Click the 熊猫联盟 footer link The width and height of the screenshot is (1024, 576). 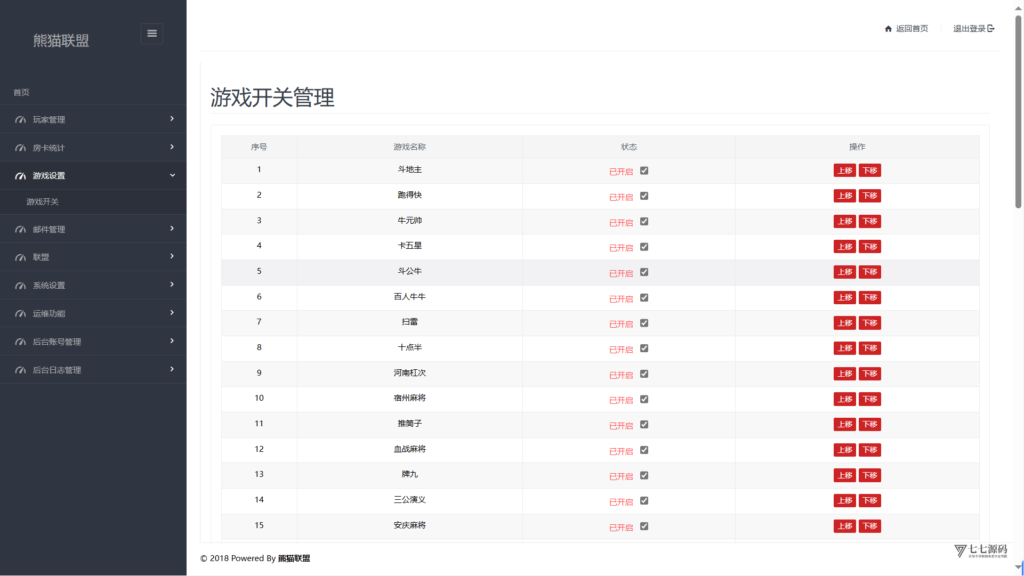(x=294, y=558)
